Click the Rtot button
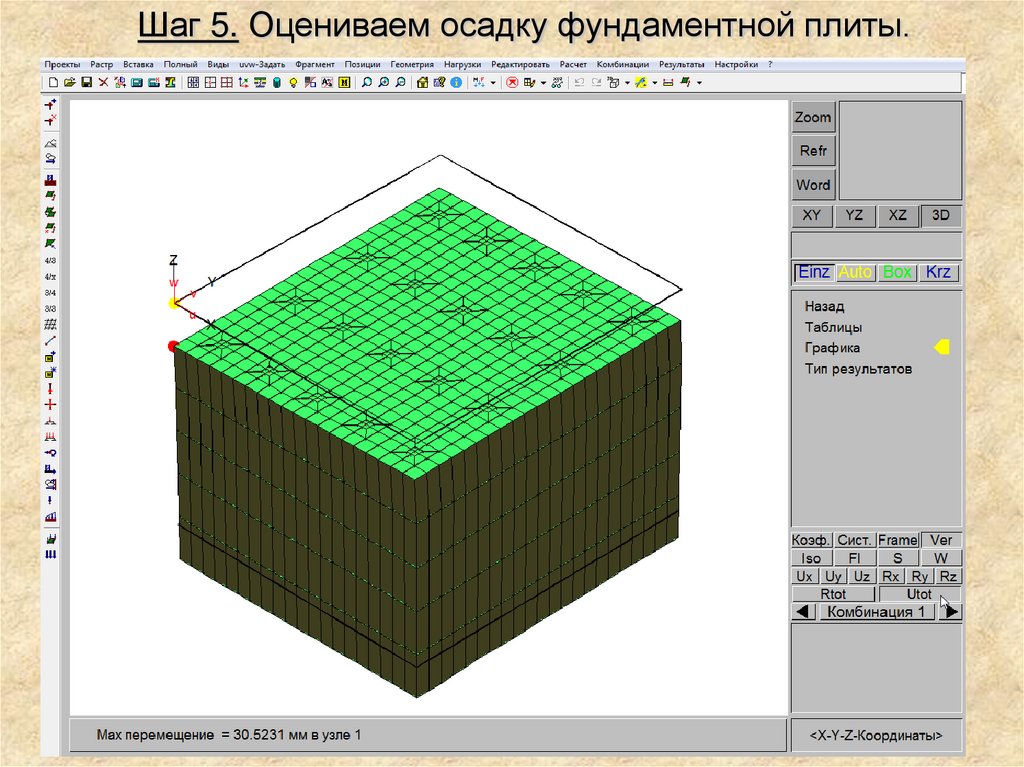 [x=833, y=594]
